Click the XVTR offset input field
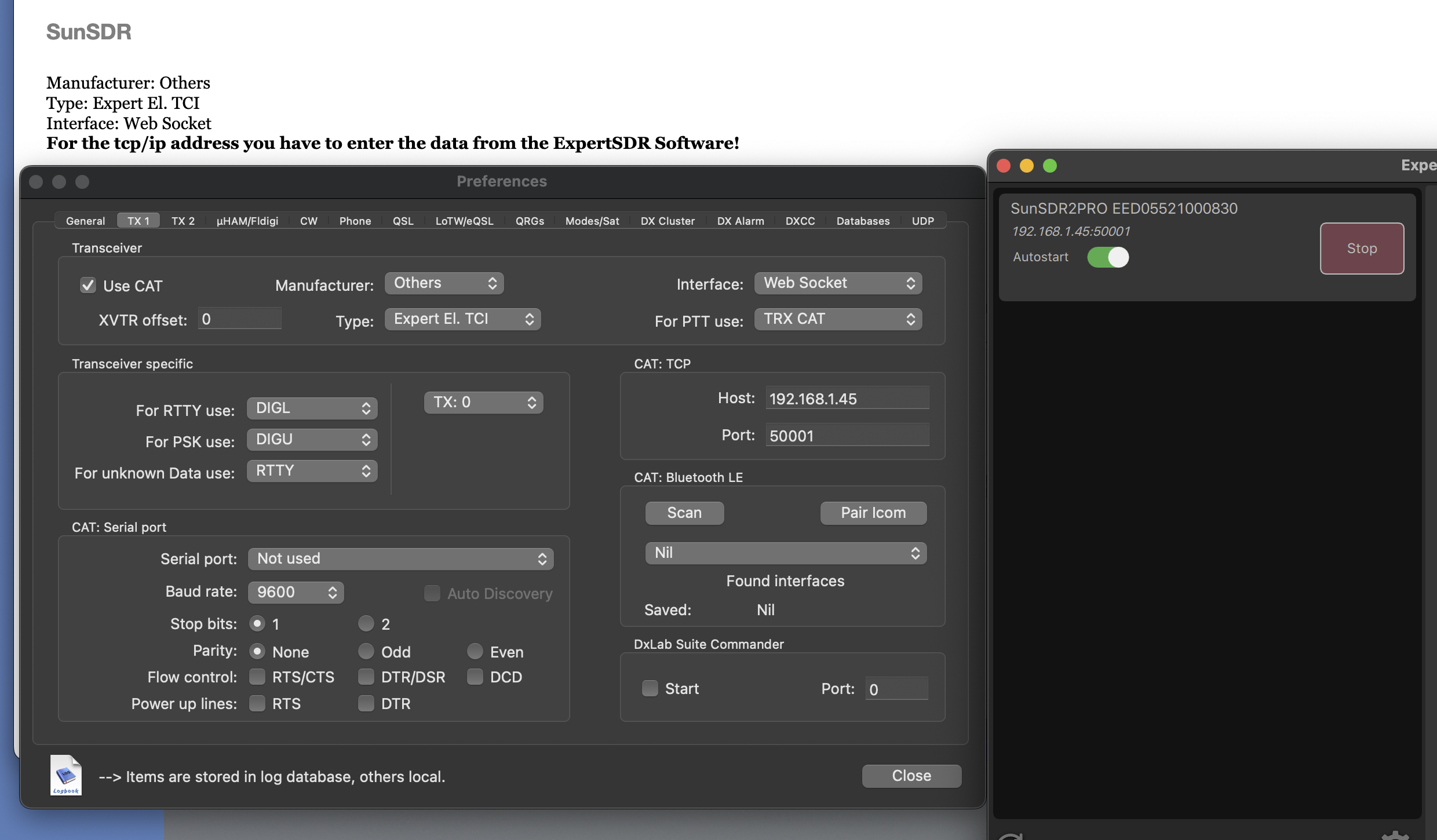 [240, 319]
